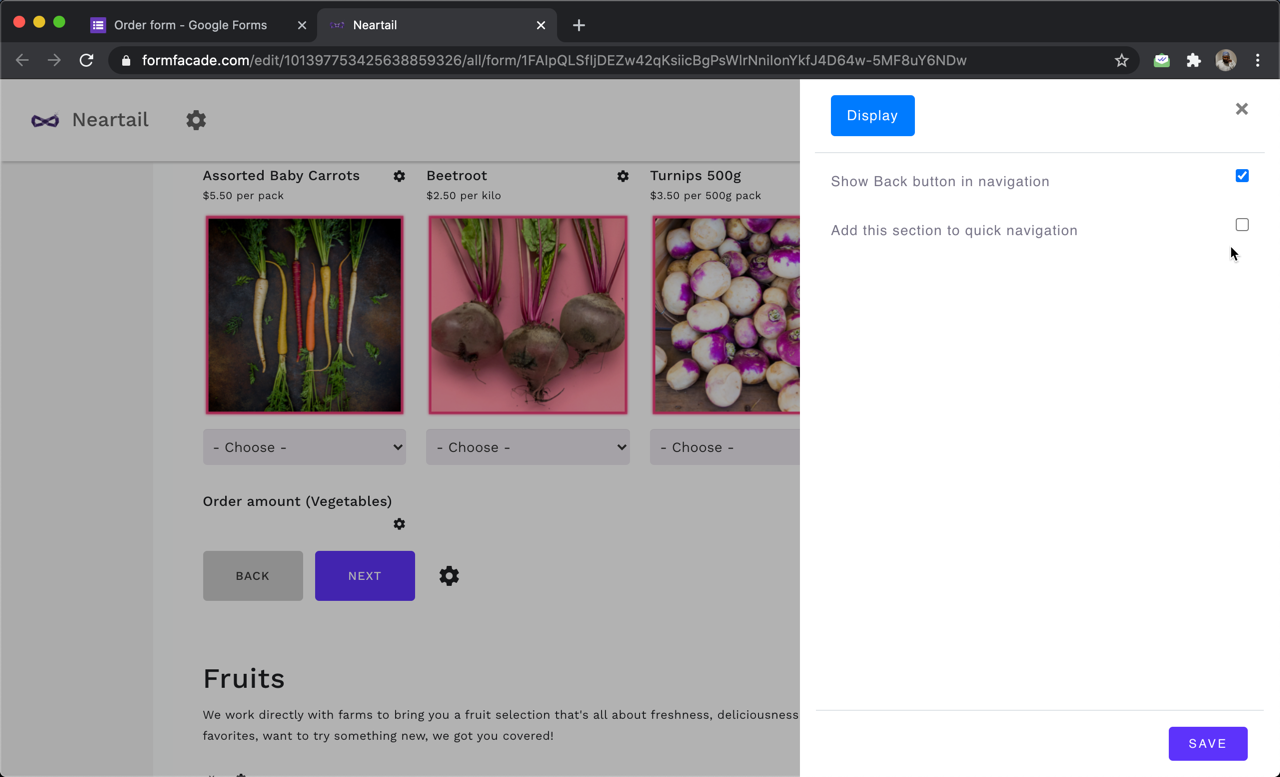Viewport: 1280px width, 777px height.
Task: Close the Display settings side panel
Action: pyautogui.click(x=1241, y=109)
